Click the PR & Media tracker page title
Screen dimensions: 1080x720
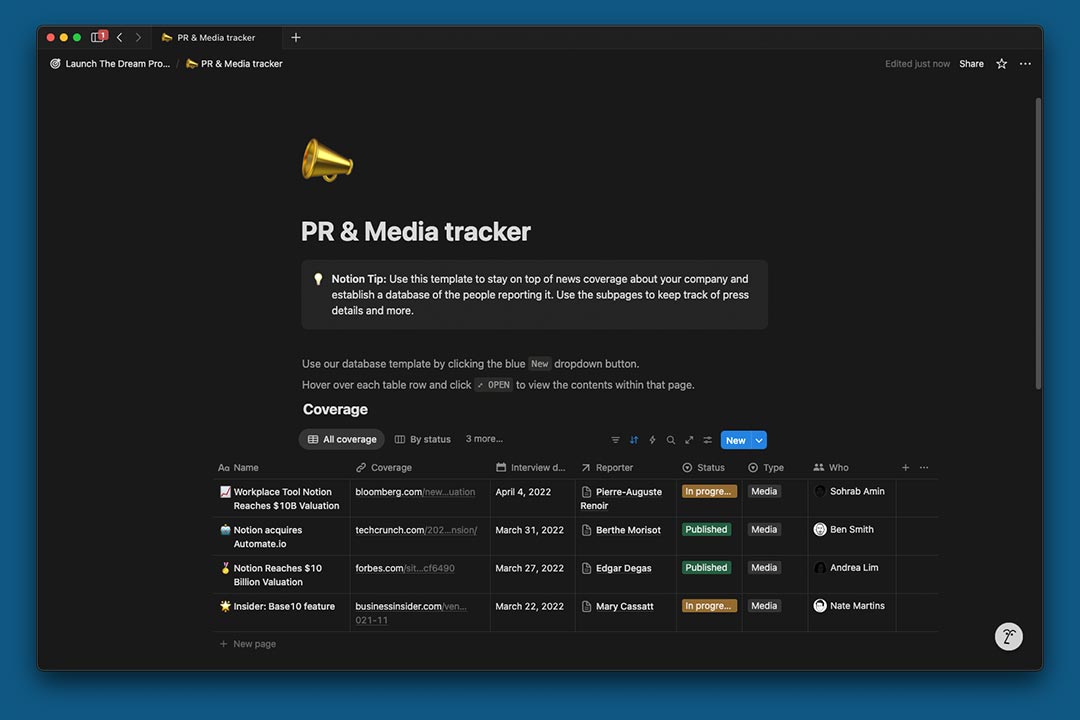coord(415,232)
